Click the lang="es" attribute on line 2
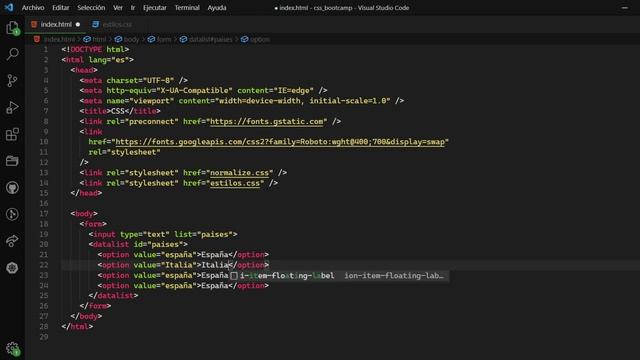The height and width of the screenshot is (360, 640). tap(109, 60)
